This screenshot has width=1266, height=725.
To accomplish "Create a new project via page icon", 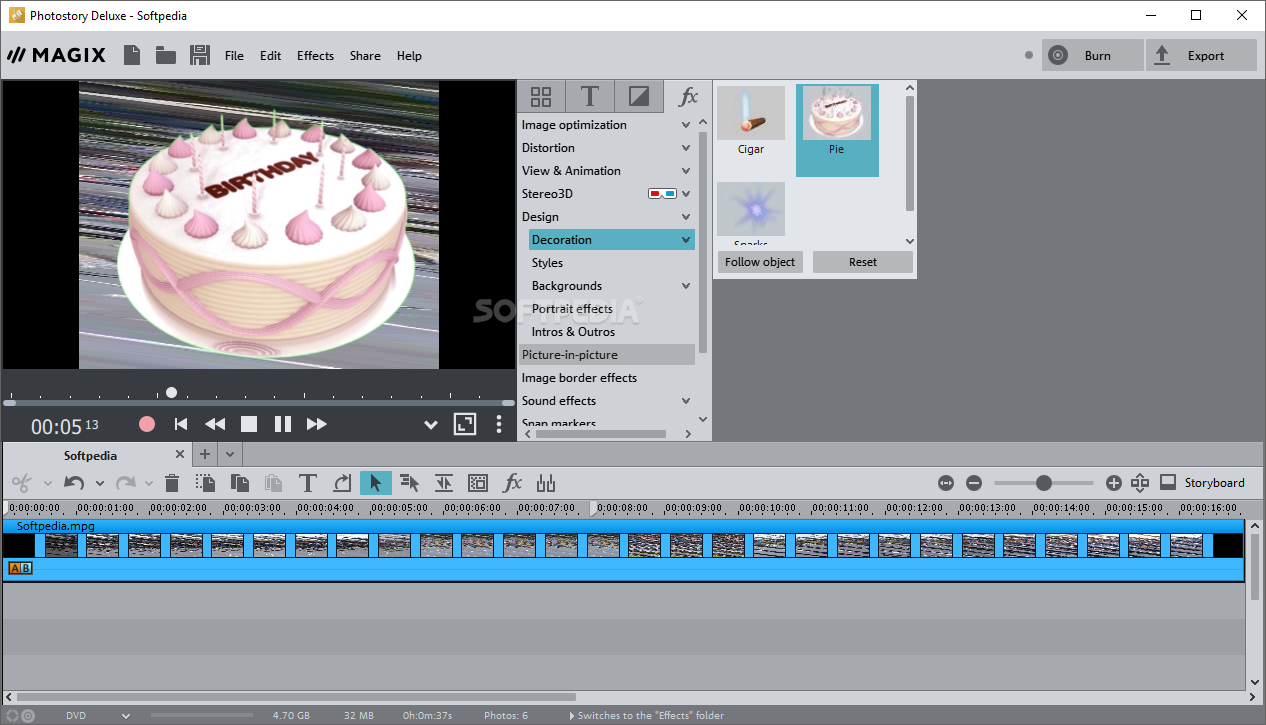I will (131, 55).
